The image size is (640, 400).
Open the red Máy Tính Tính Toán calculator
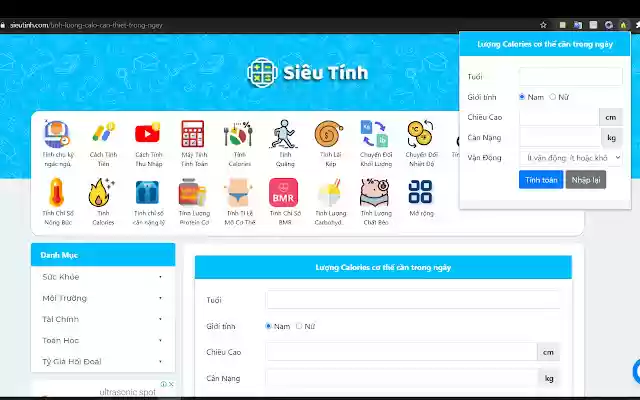click(x=193, y=133)
